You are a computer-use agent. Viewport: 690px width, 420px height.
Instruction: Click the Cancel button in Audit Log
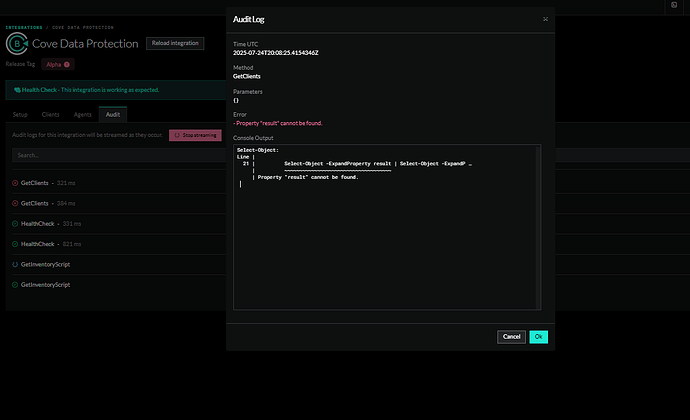pyautogui.click(x=511, y=337)
